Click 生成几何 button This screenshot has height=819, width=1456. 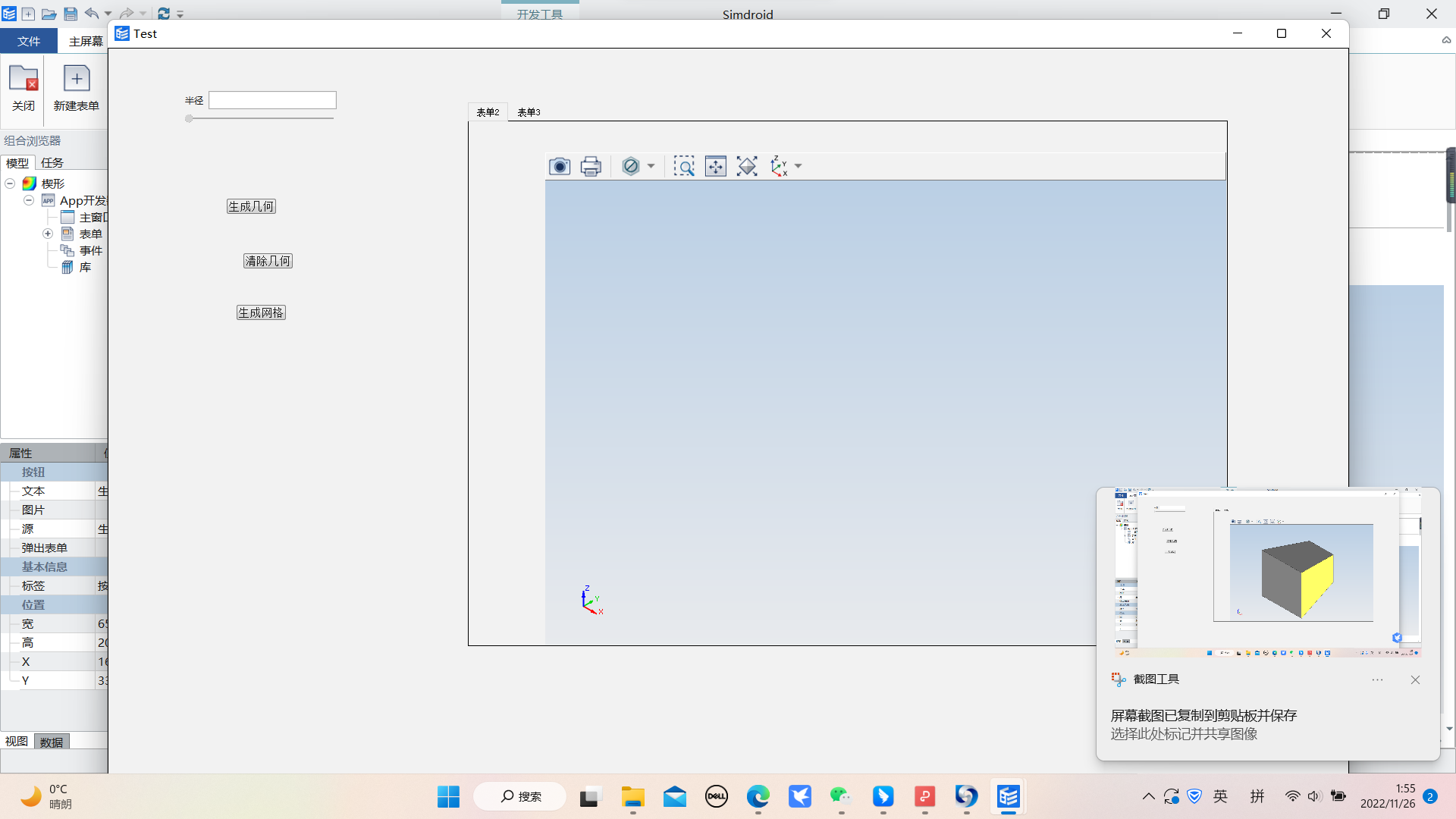(x=251, y=206)
